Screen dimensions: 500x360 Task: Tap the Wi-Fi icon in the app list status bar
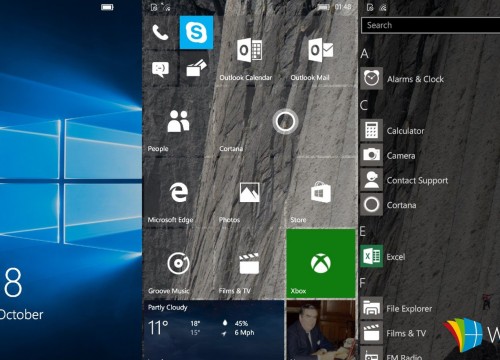pyautogui.click(x=383, y=7)
